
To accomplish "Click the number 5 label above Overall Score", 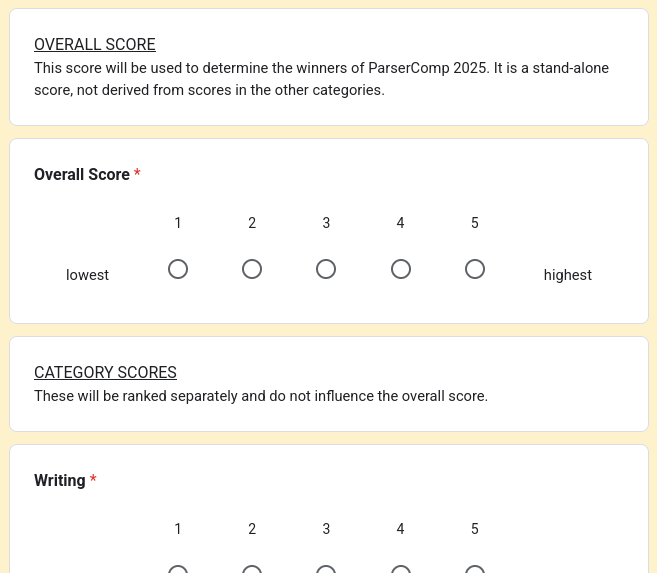I will click(x=475, y=223).
